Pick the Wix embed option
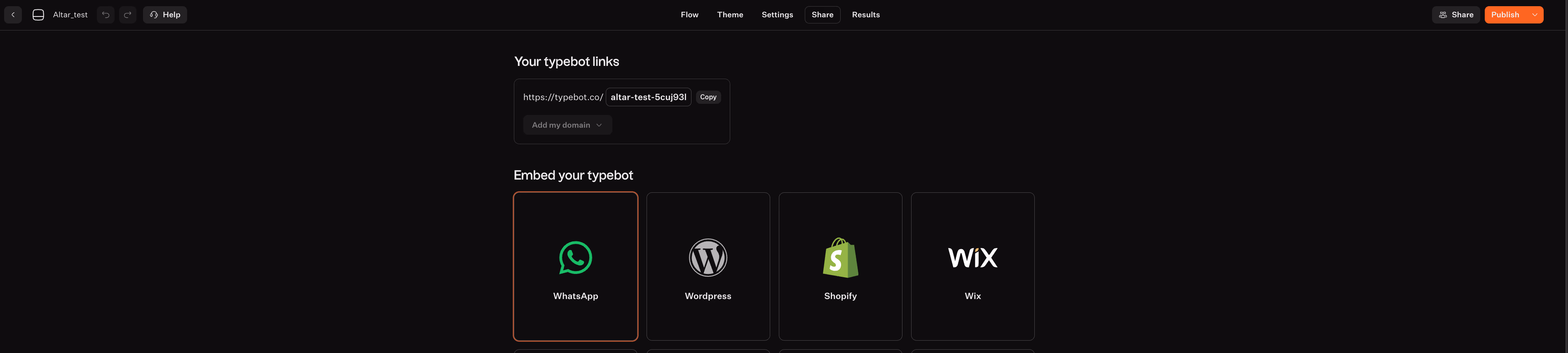The height and width of the screenshot is (353, 1568). (972, 267)
